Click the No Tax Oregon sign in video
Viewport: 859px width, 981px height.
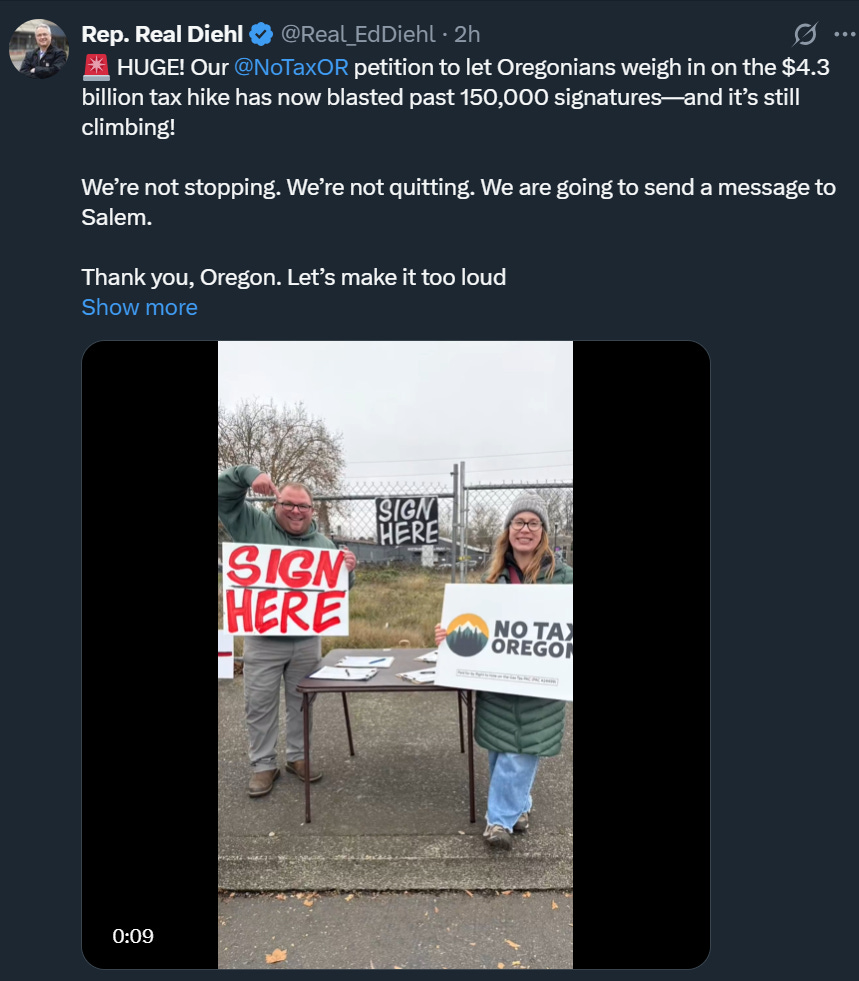pos(505,641)
